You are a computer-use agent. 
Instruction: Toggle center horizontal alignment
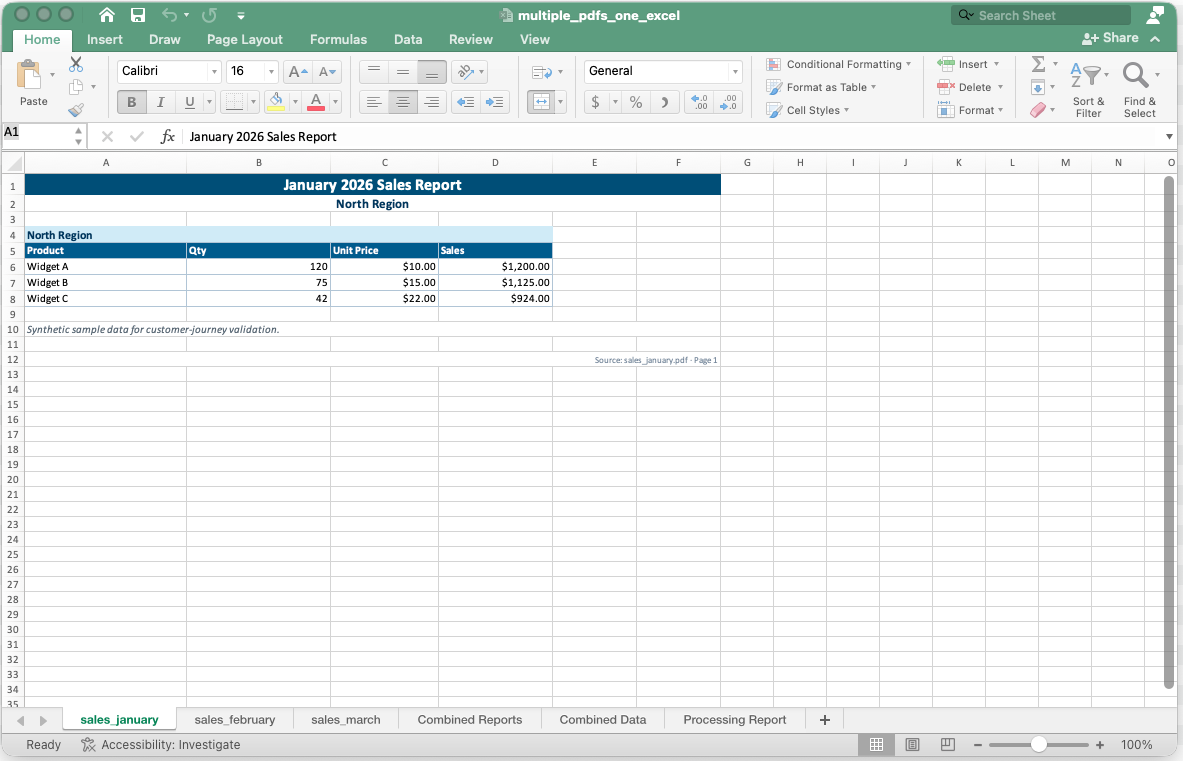coord(403,102)
